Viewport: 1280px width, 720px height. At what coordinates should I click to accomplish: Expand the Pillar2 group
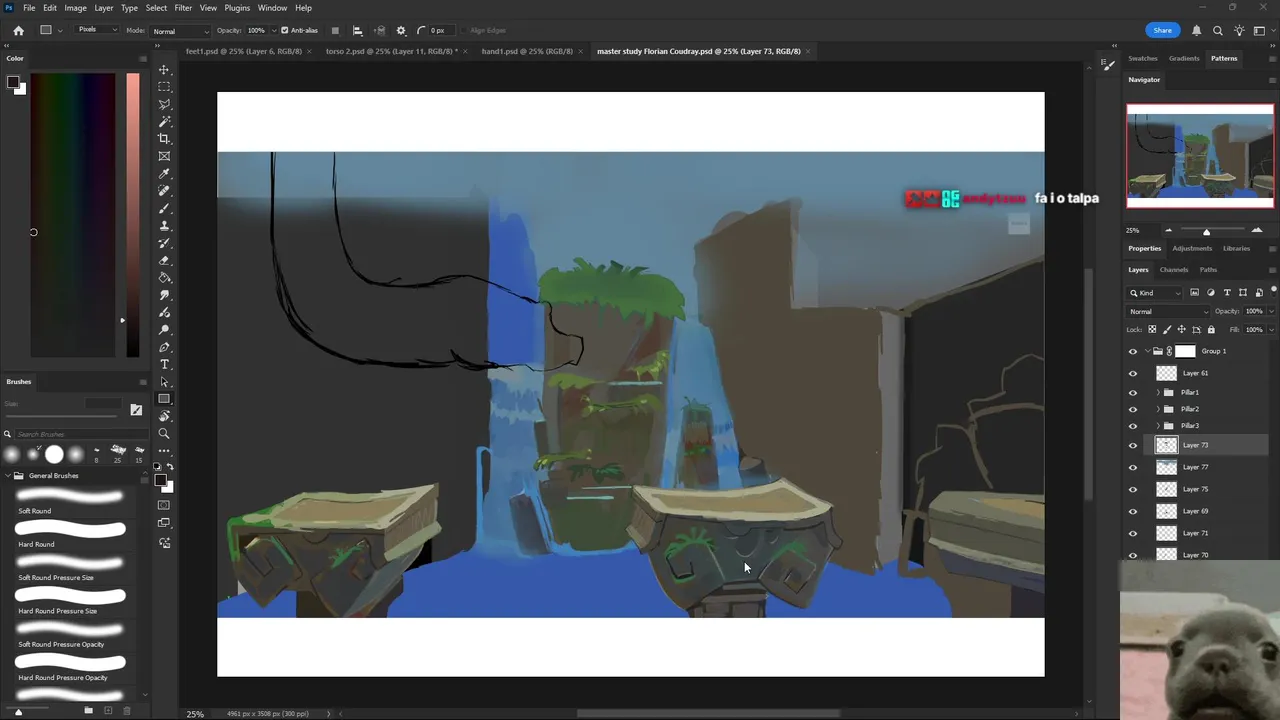[x=1158, y=409]
